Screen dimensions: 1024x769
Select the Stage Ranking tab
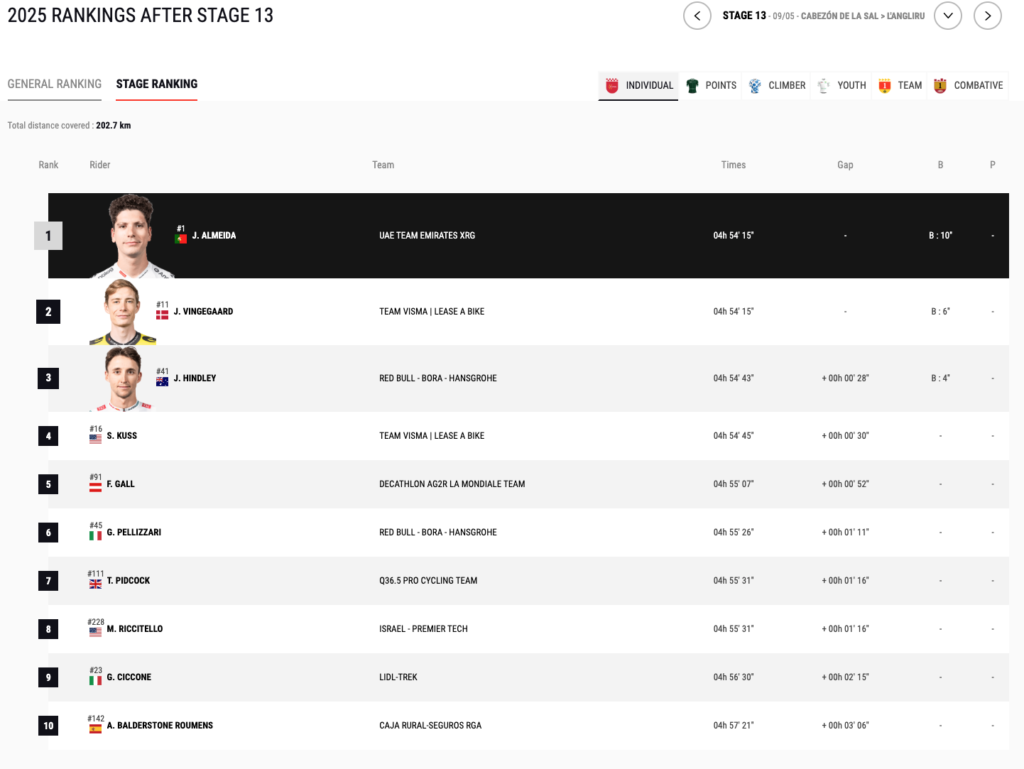(156, 84)
